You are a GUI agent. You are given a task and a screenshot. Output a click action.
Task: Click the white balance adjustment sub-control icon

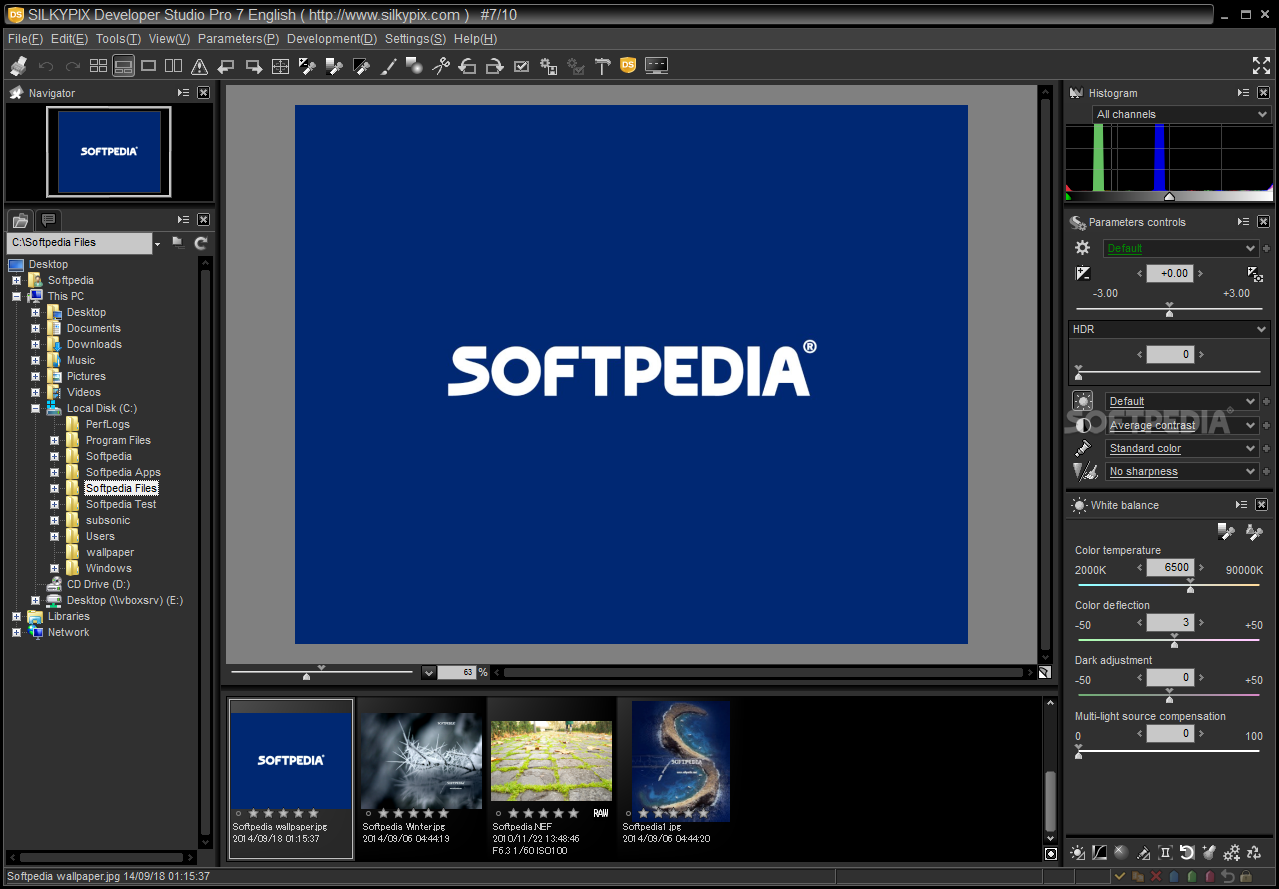point(1078,853)
